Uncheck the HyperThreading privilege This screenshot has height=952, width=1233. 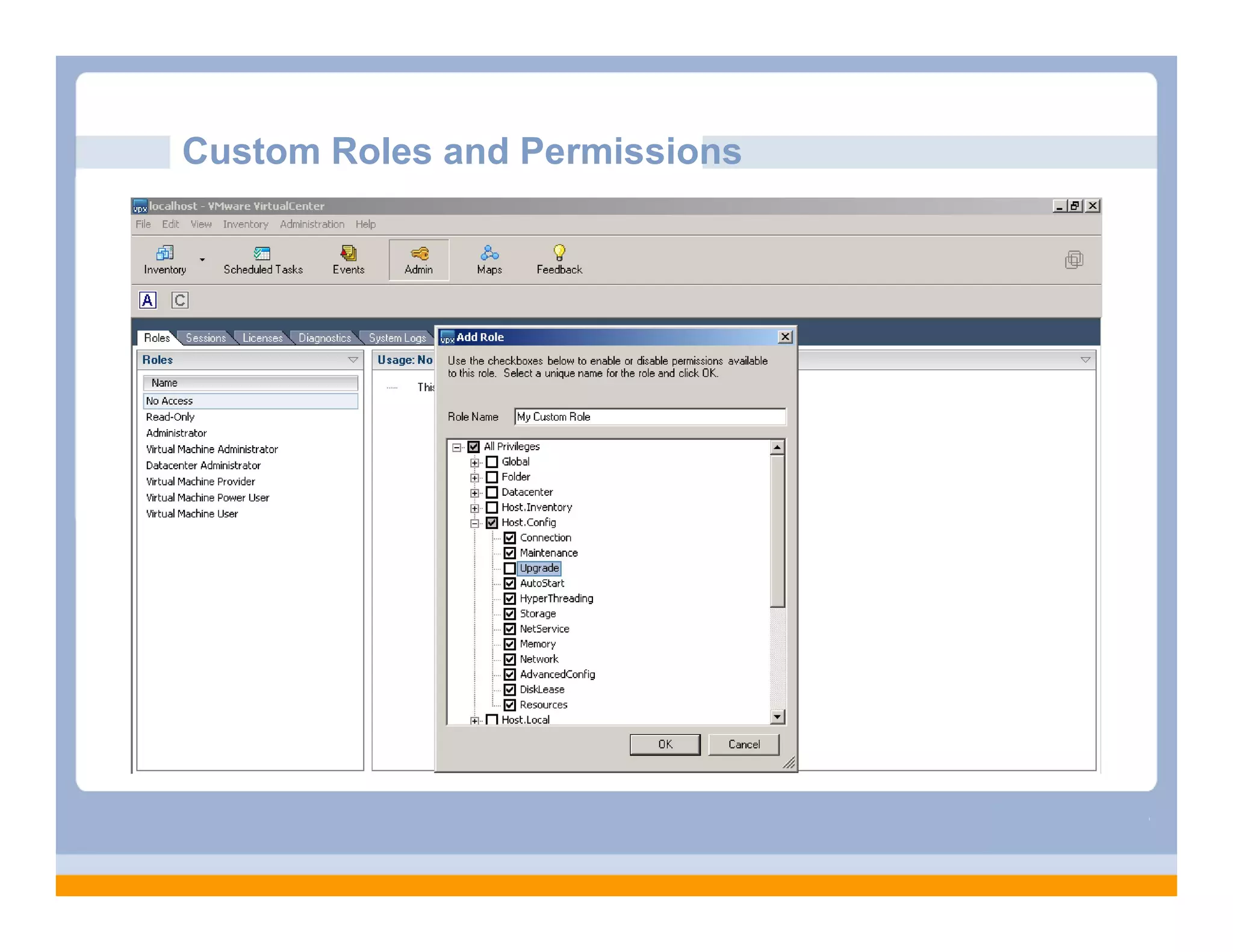[x=510, y=599]
